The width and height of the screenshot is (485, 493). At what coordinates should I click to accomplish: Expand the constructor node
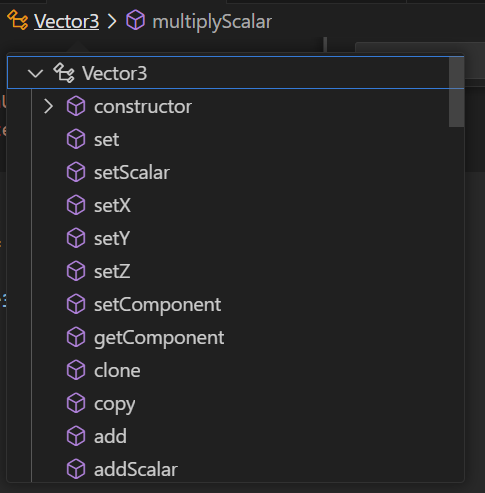click(49, 106)
